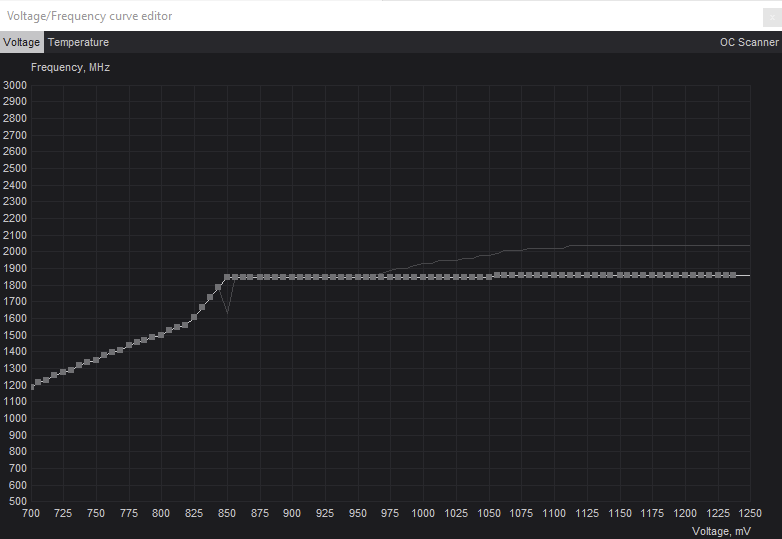Open the Temperature tab

click(x=78, y=42)
